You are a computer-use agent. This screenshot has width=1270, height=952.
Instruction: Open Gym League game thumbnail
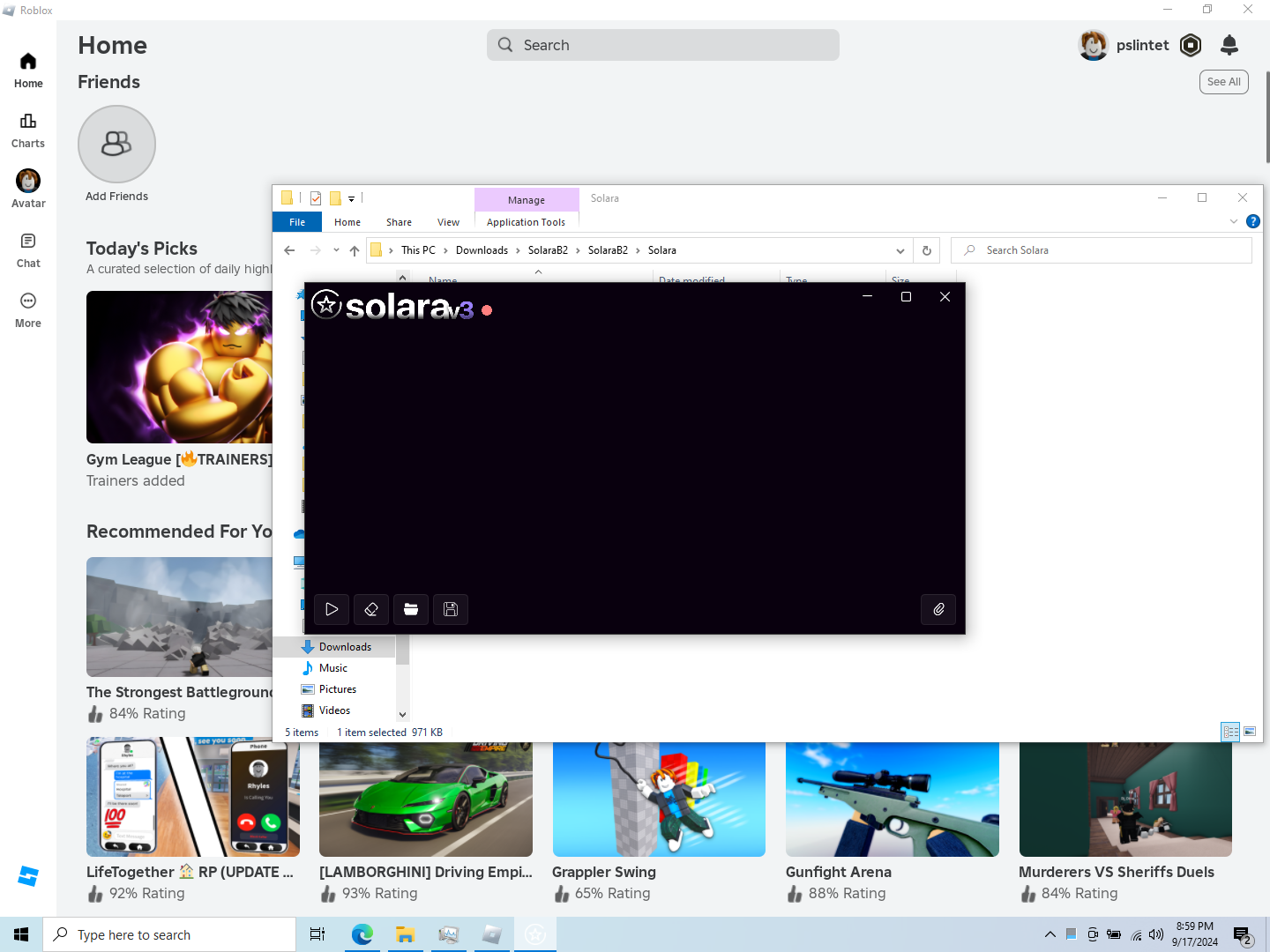pyautogui.click(x=180, y=368)
